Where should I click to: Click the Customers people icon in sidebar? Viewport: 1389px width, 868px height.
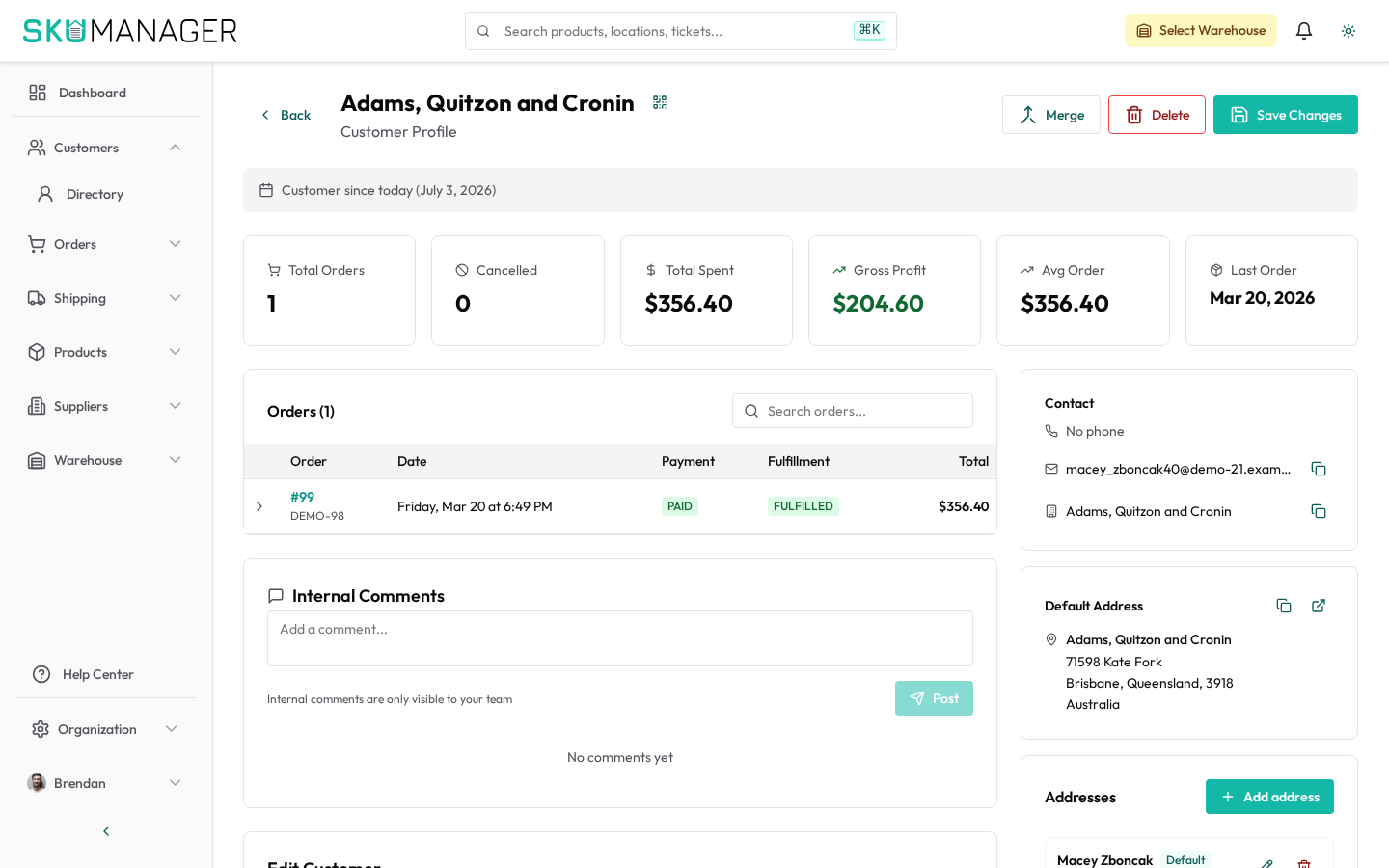(37, 148)
